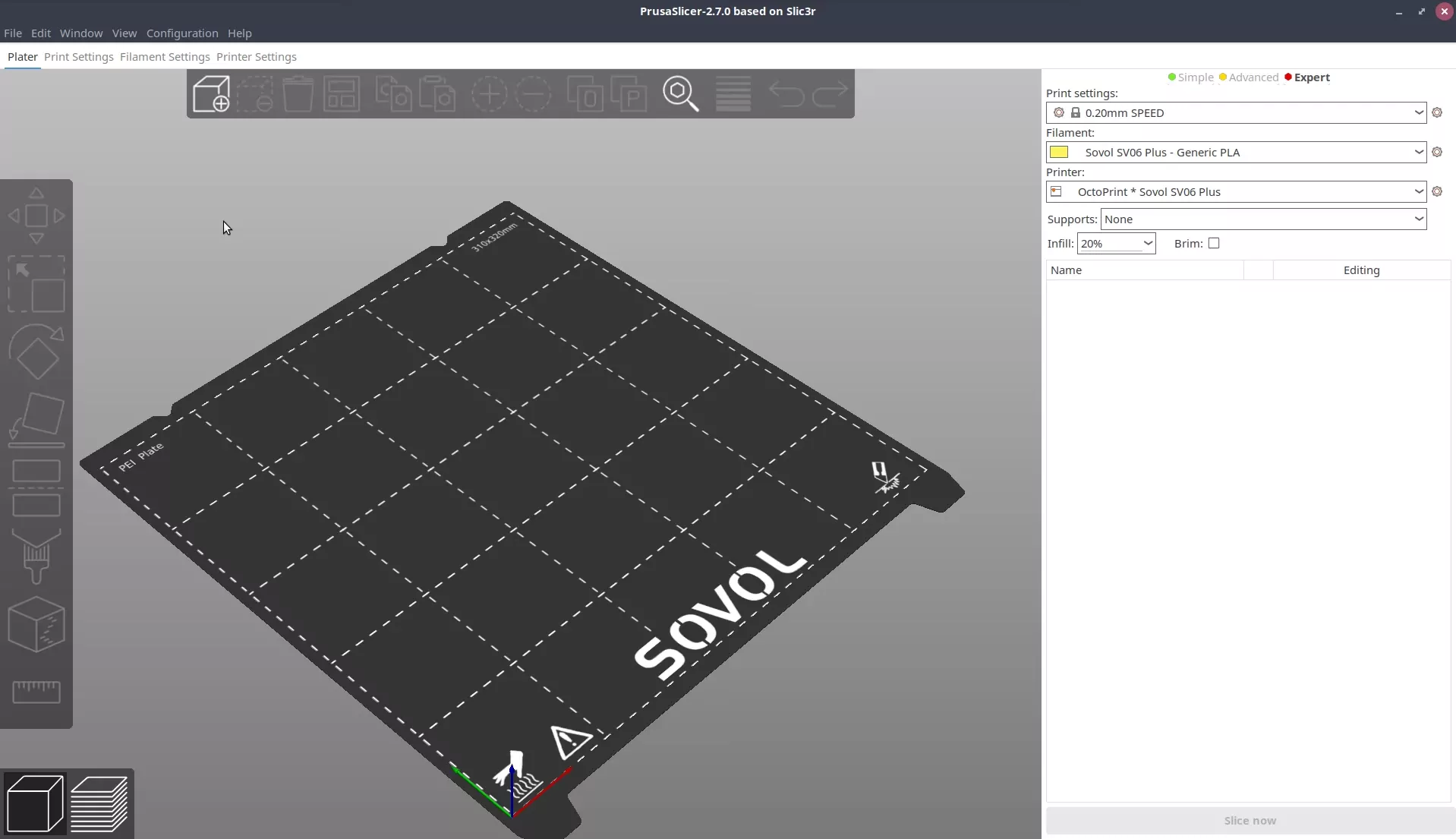Switch to Advanced mode

click(1249, 77)
